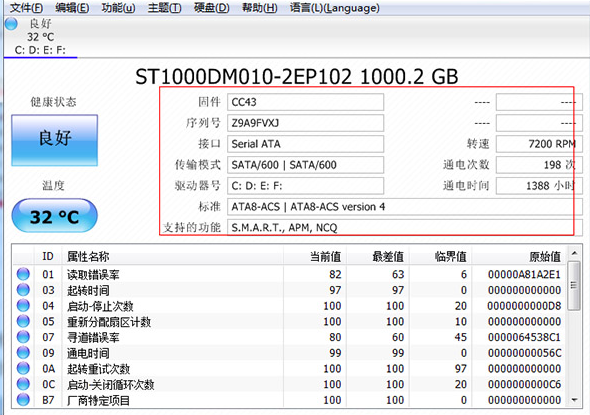Open the 功能(u) menu
This screenshot has width=590, height=415.
118,8
